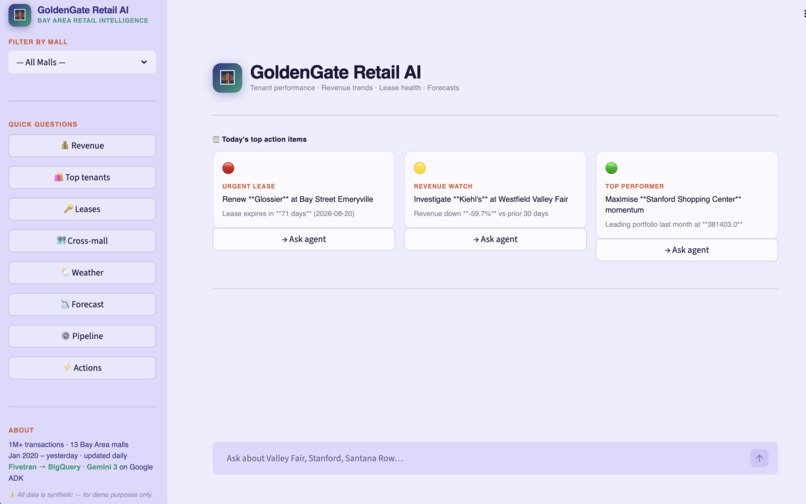Click the URGENT LEASE label
The image size is (806, 504).
249,186
